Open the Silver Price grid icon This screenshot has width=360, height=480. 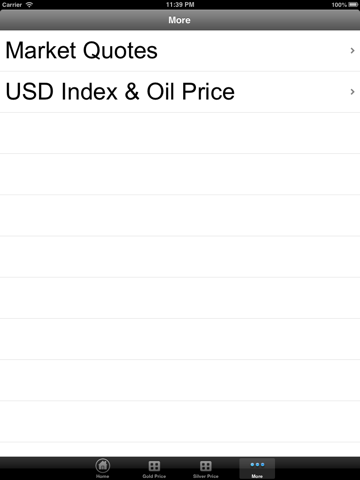pyautogui.click(x=206, y=466)
